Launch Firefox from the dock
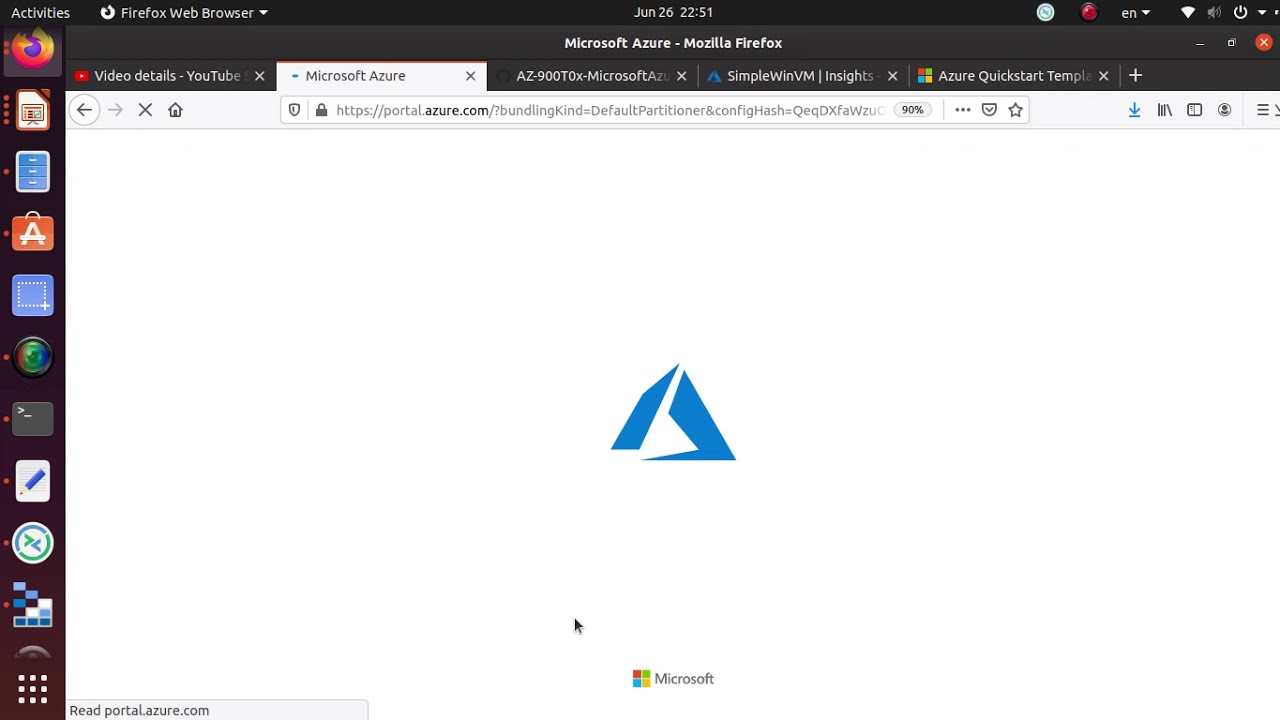Screen dimensions: 1280x720 tap(33, 49)
